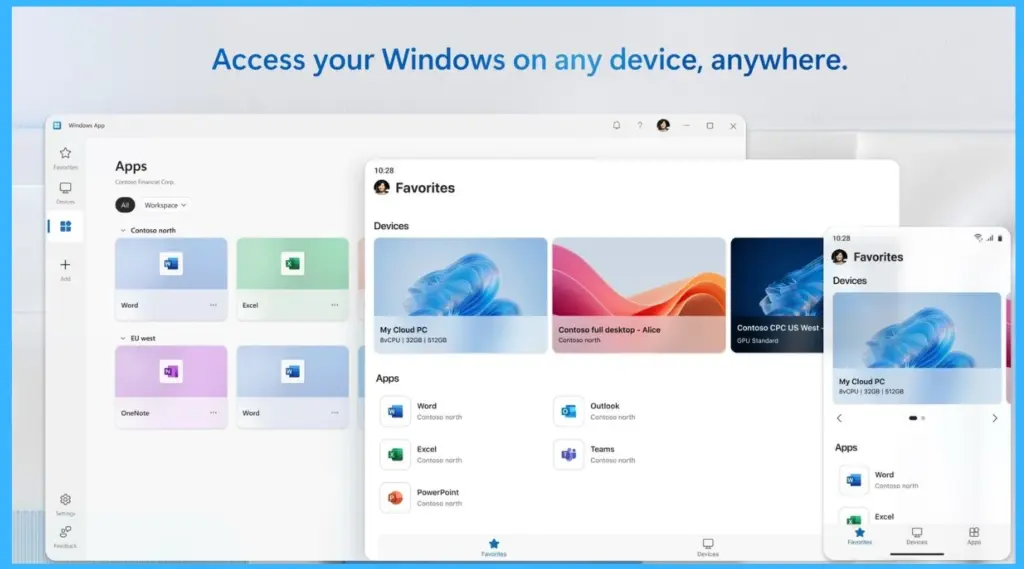1024x569 pixels.
Task: Launch Word in phone apps list
Action: [x=879, y=480]
